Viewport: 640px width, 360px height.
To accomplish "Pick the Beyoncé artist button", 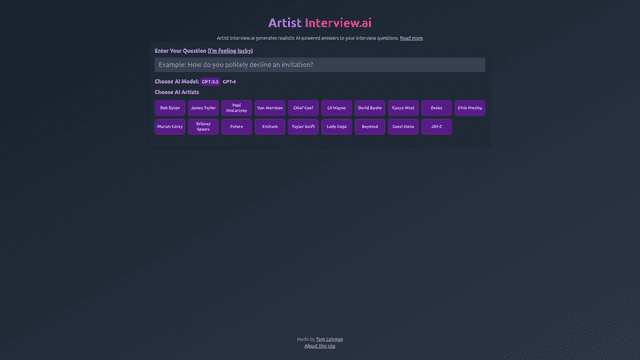I will [x=370, y=127].
